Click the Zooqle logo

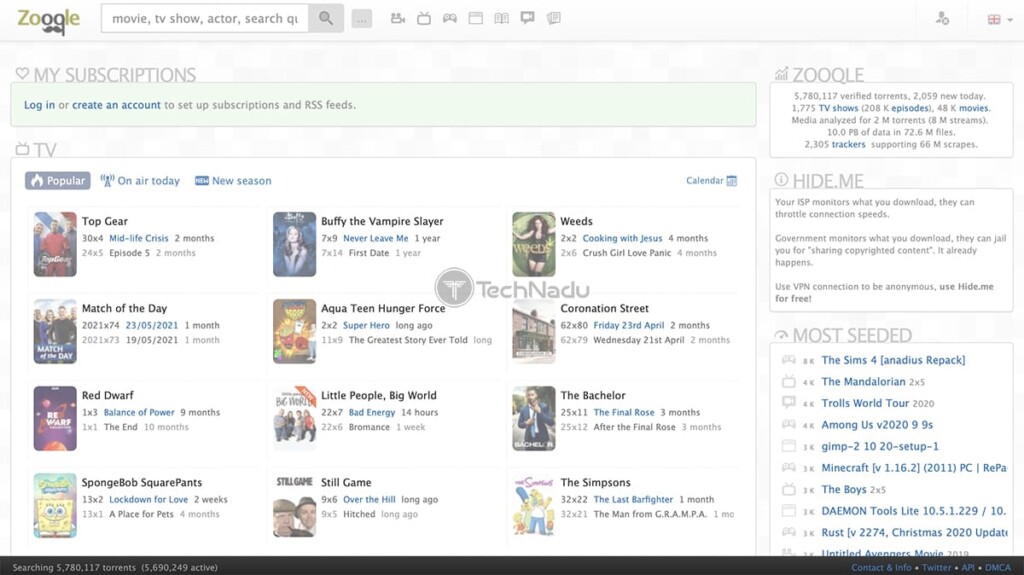(x=48, y=20)
